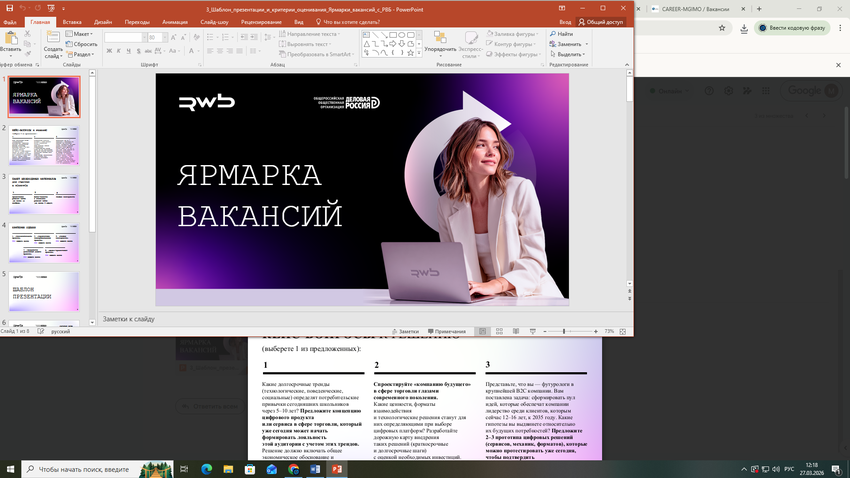The width and height of the screenshot is (850, 478).
Task: Toggle bold Ж formatting
Action: click(x=109, y=51)
